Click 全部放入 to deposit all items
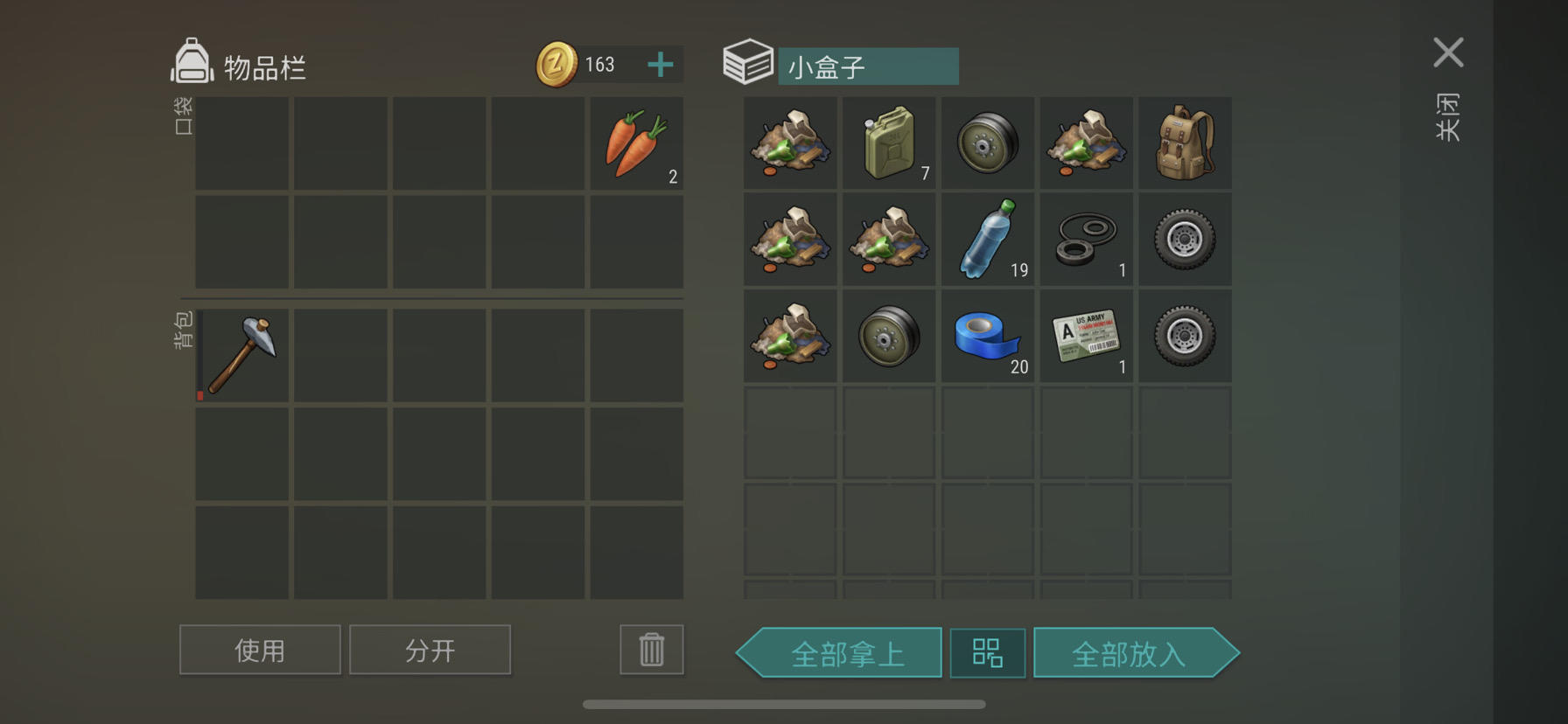Image resolution: width=1568 pixels, height=724 pixels. point(1137,653)
